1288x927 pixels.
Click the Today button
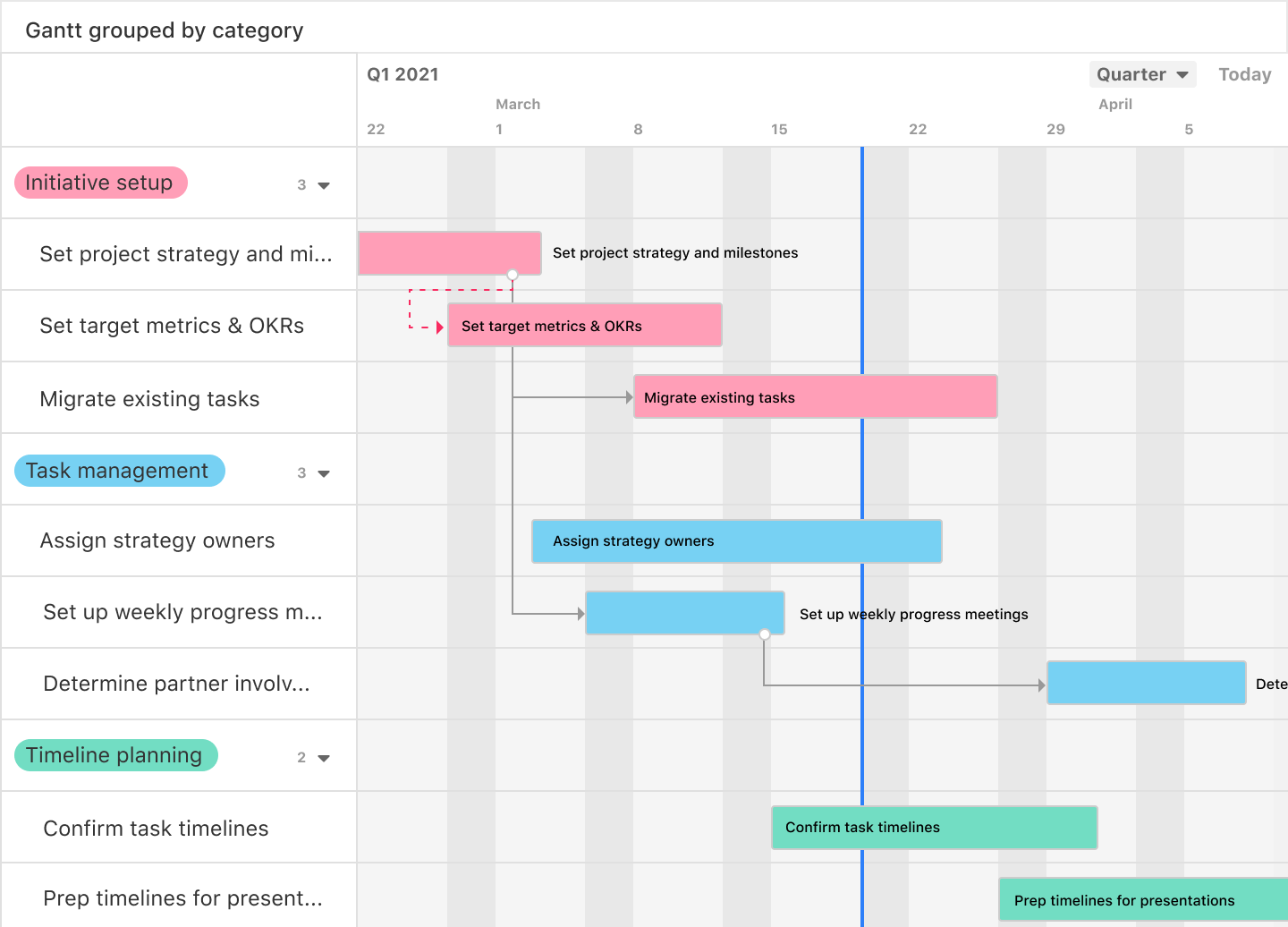[1244, 74]
